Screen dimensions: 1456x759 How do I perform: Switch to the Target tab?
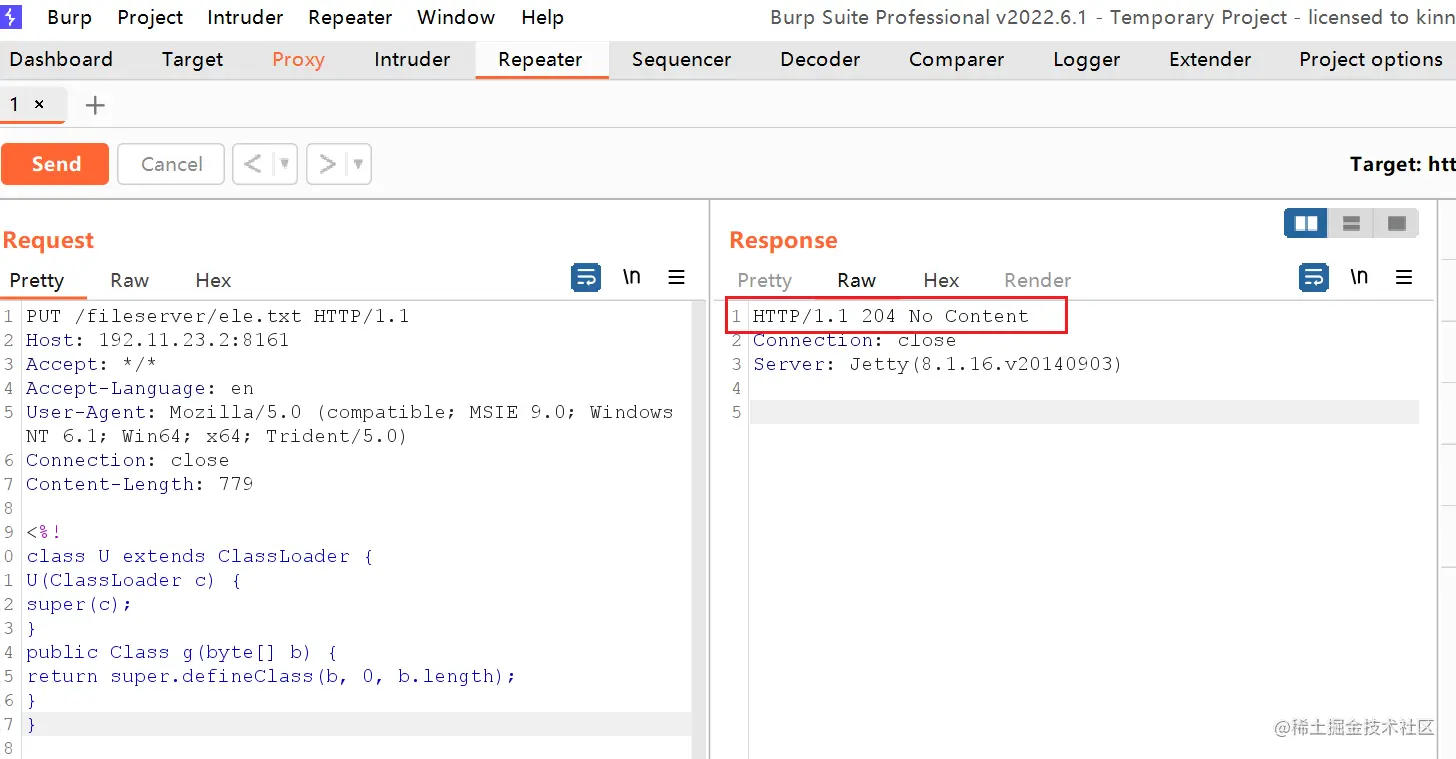pyautogui.click(x=193, y=59)
